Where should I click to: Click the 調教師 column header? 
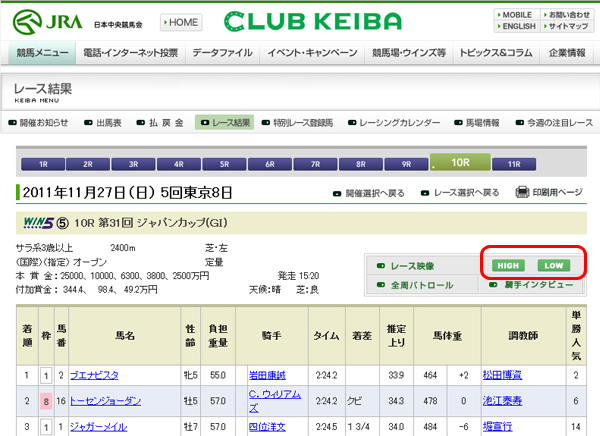(x=523, y=336)
